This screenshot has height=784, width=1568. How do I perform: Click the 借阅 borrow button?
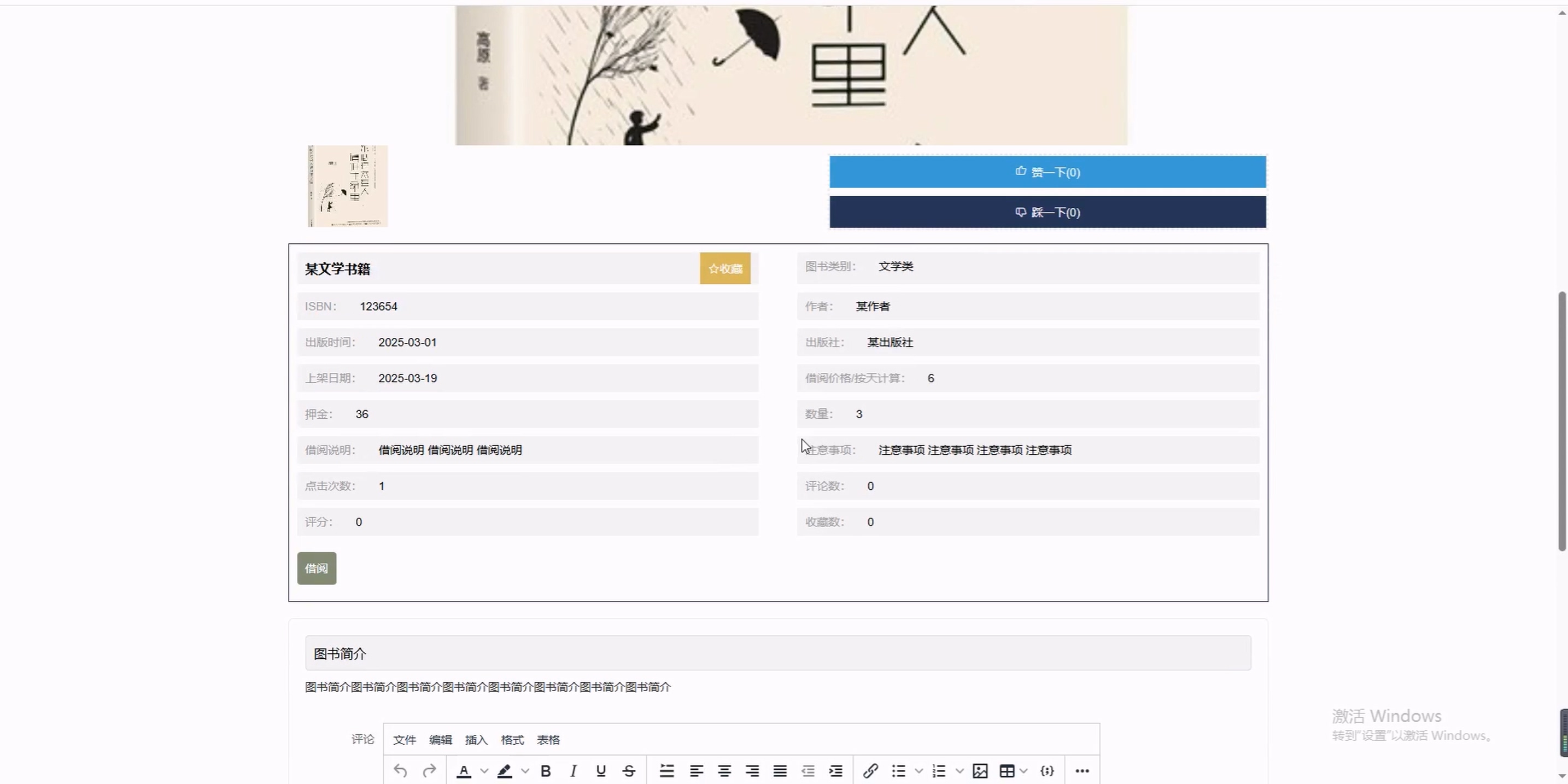tap(317, 569)
